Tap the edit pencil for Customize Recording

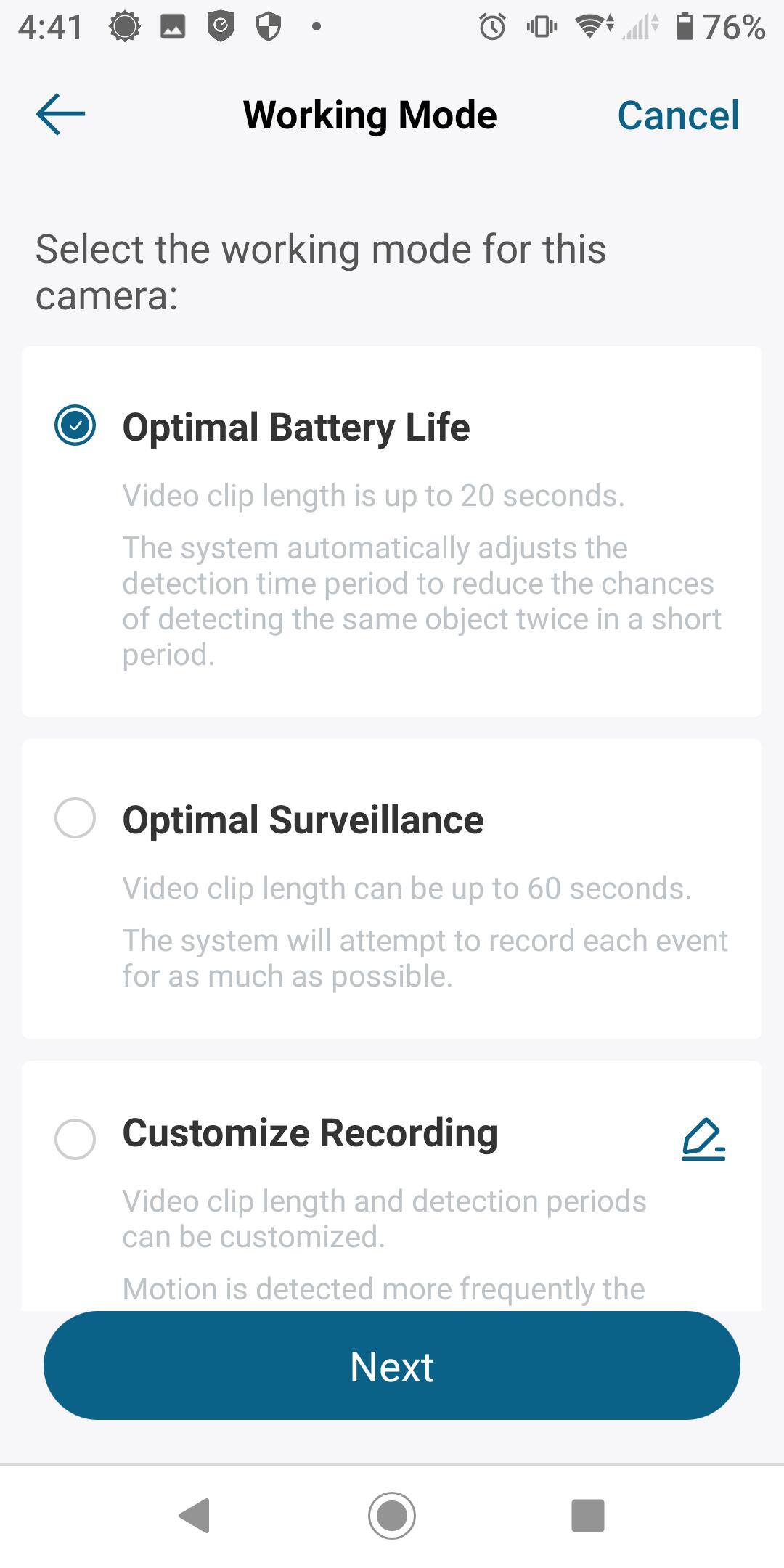pyautogui.click(x=703, y=1138)
